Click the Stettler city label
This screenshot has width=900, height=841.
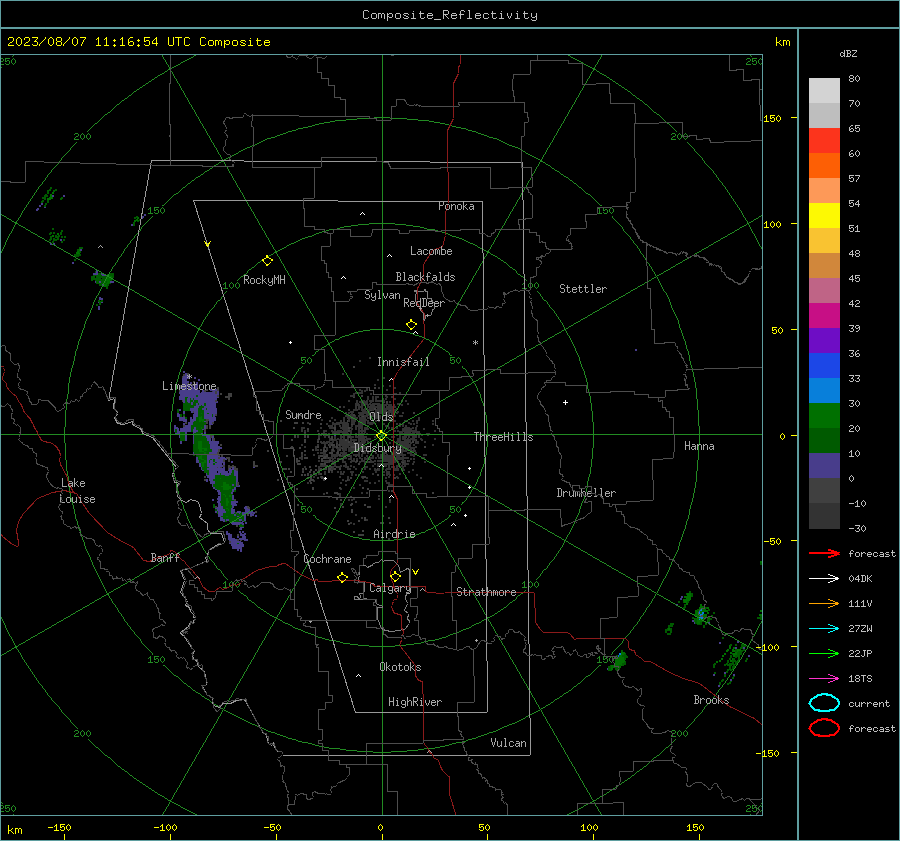coord(583,289)
